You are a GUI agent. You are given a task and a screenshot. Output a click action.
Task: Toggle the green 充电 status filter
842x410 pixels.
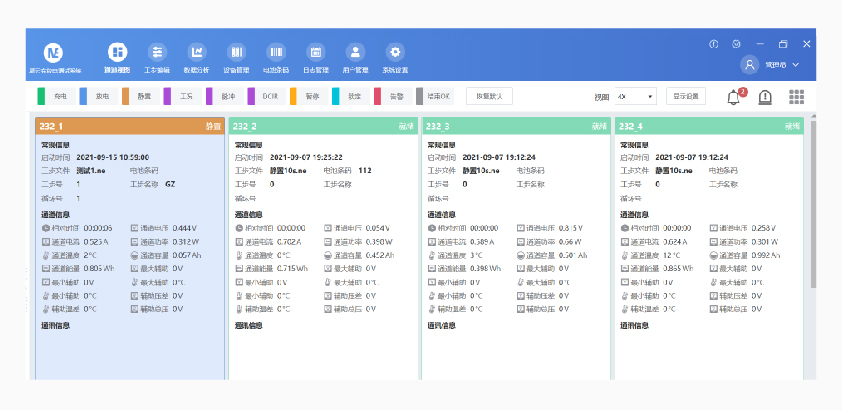pos(55,97)
